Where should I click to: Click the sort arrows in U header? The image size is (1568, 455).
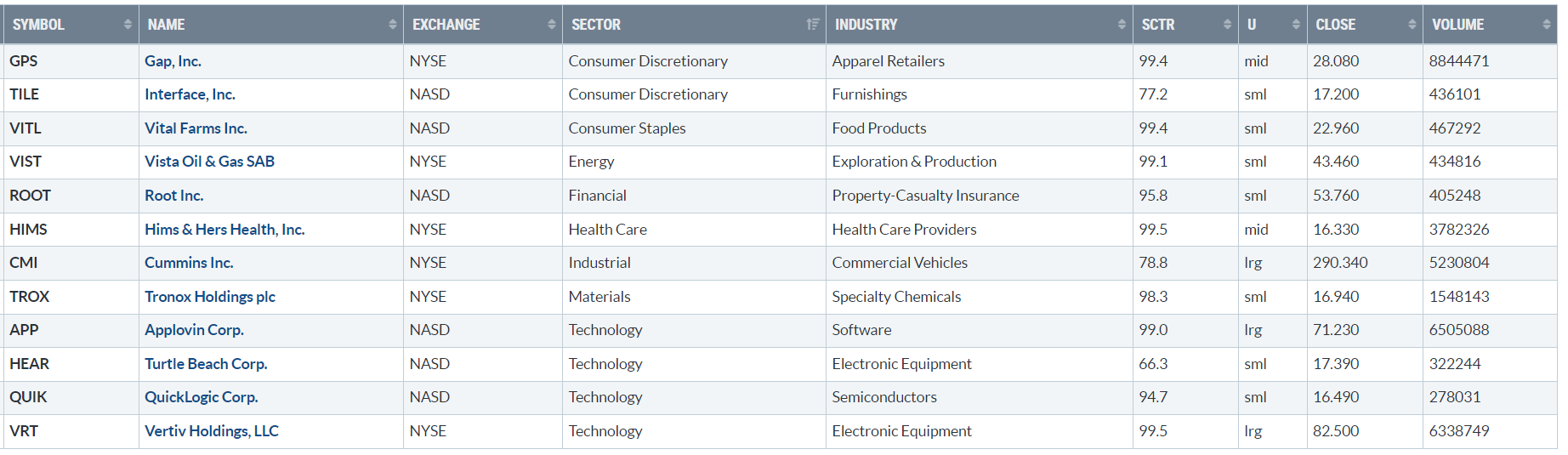click(1296, 25)
